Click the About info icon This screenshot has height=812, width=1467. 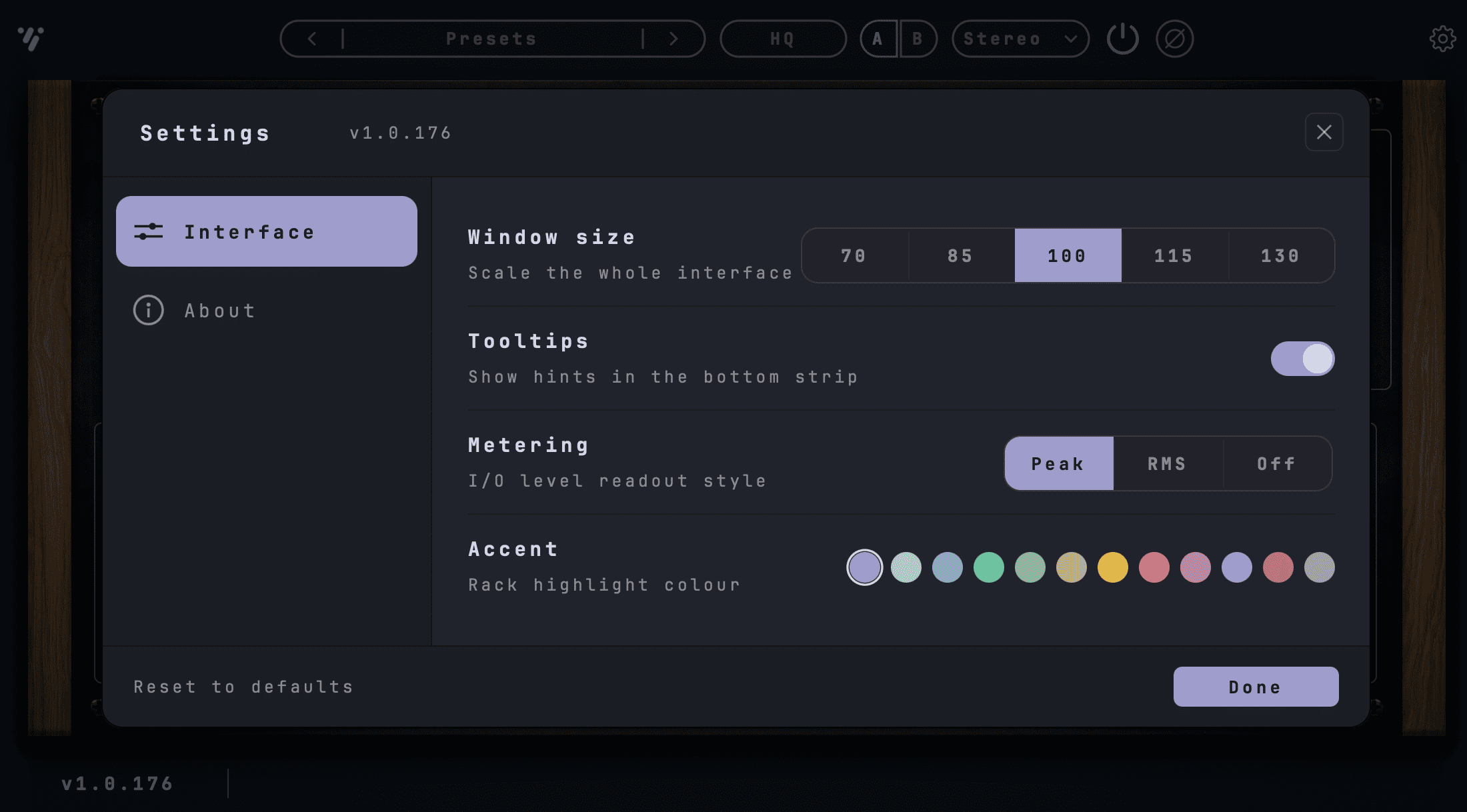pyautogui.click(x=148, y=310)
